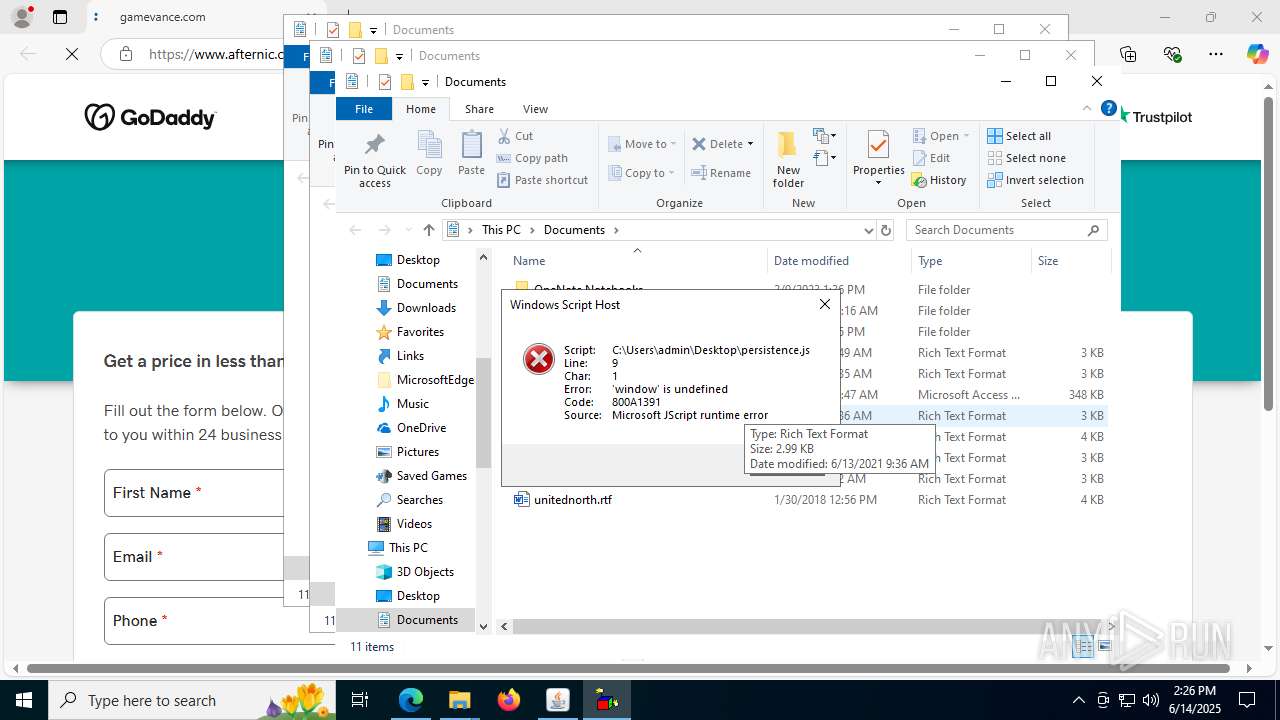Collapse the ribbon with chevron
1280x720 pixels.
pyautogui.click(x=1087, y=109)
